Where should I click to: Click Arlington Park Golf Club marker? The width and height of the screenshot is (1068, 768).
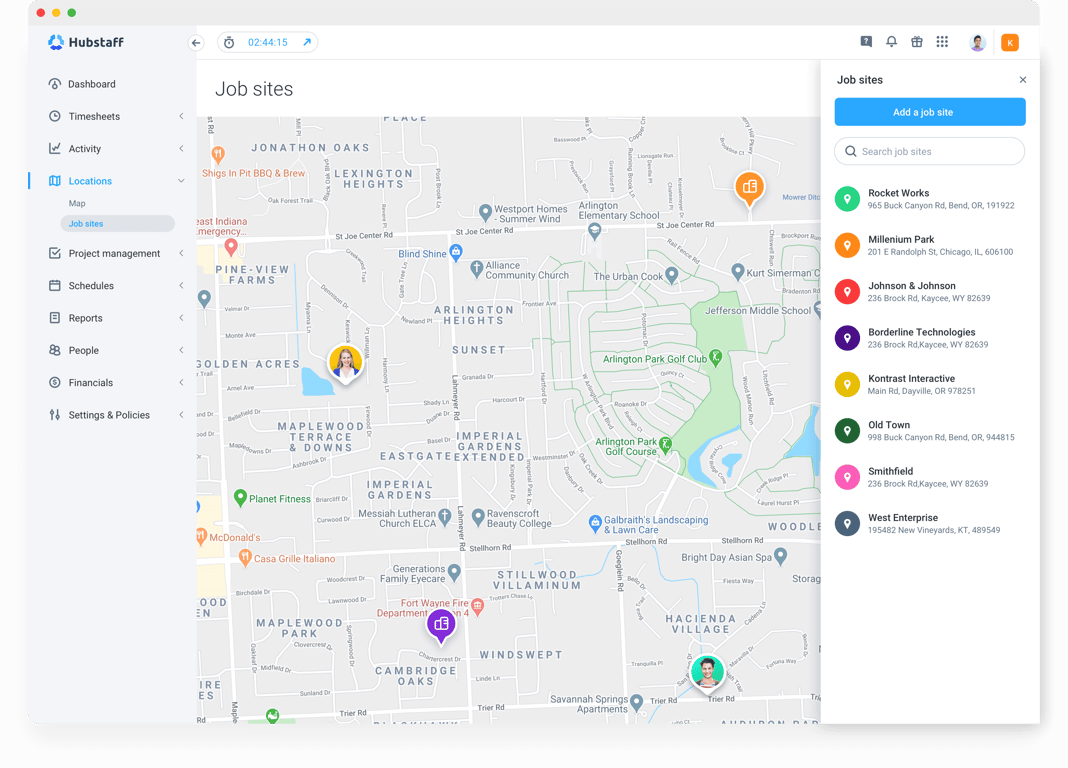pyautogui.click(x=715, y=357)
